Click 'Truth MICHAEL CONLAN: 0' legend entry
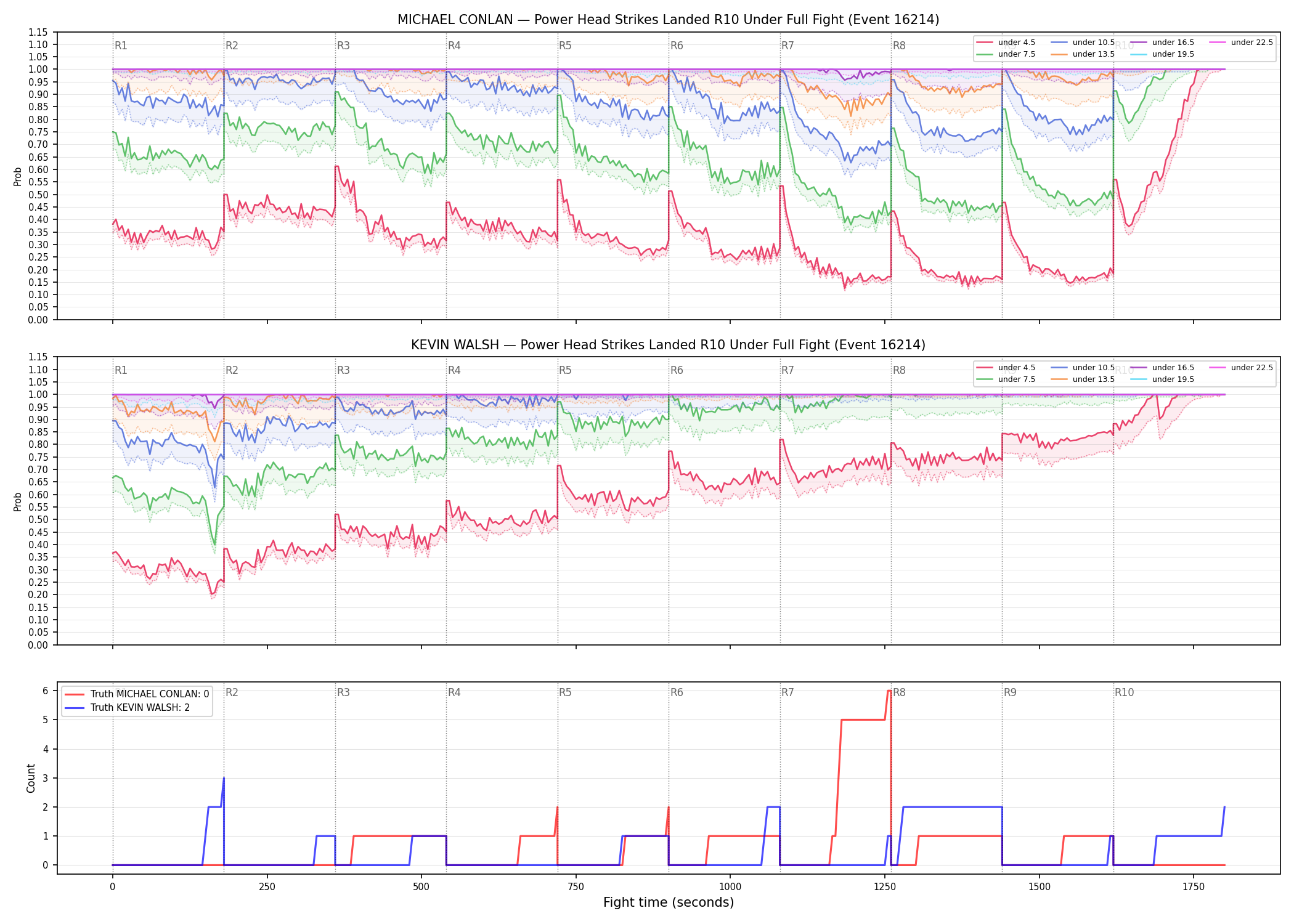 pos(137,694)
